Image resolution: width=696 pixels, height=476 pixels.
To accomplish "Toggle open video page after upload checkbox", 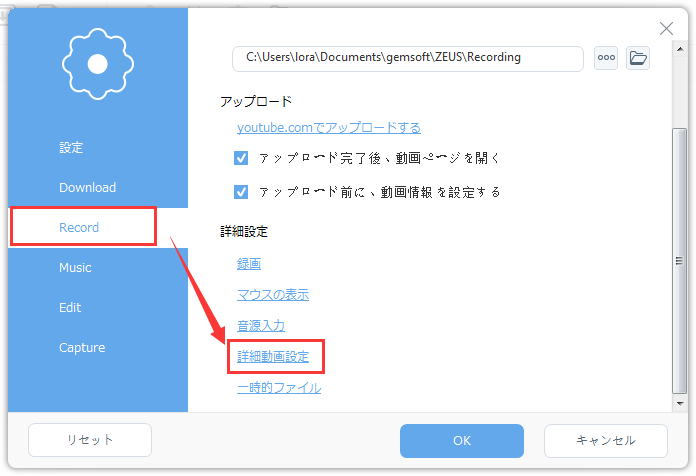I will tap(241, 158).
